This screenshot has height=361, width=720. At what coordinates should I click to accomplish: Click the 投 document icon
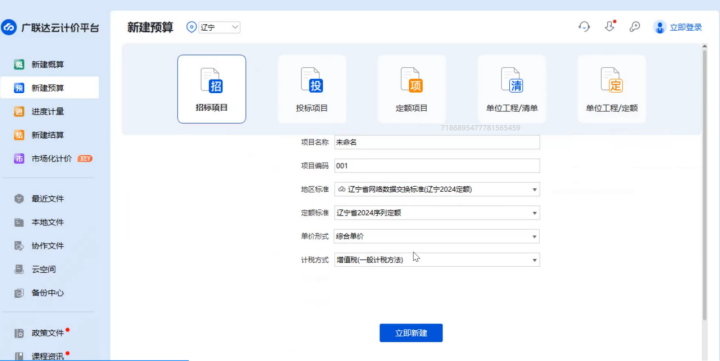(312, 80)
